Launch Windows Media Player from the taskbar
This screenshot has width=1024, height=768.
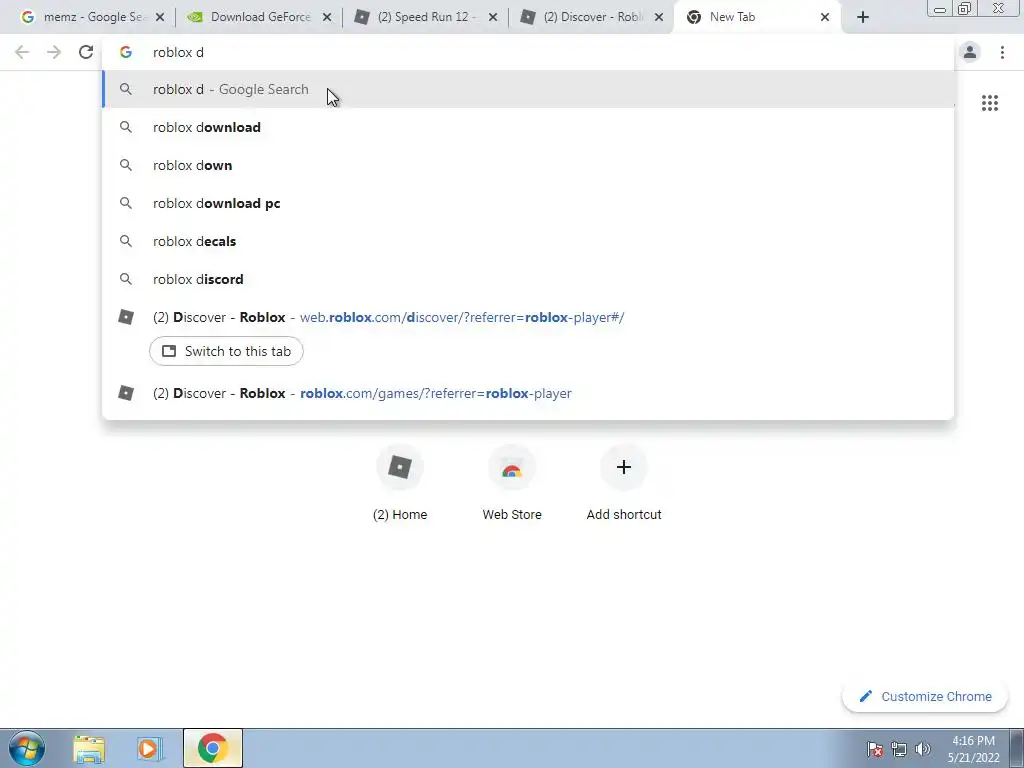click(x=149, y=749)
